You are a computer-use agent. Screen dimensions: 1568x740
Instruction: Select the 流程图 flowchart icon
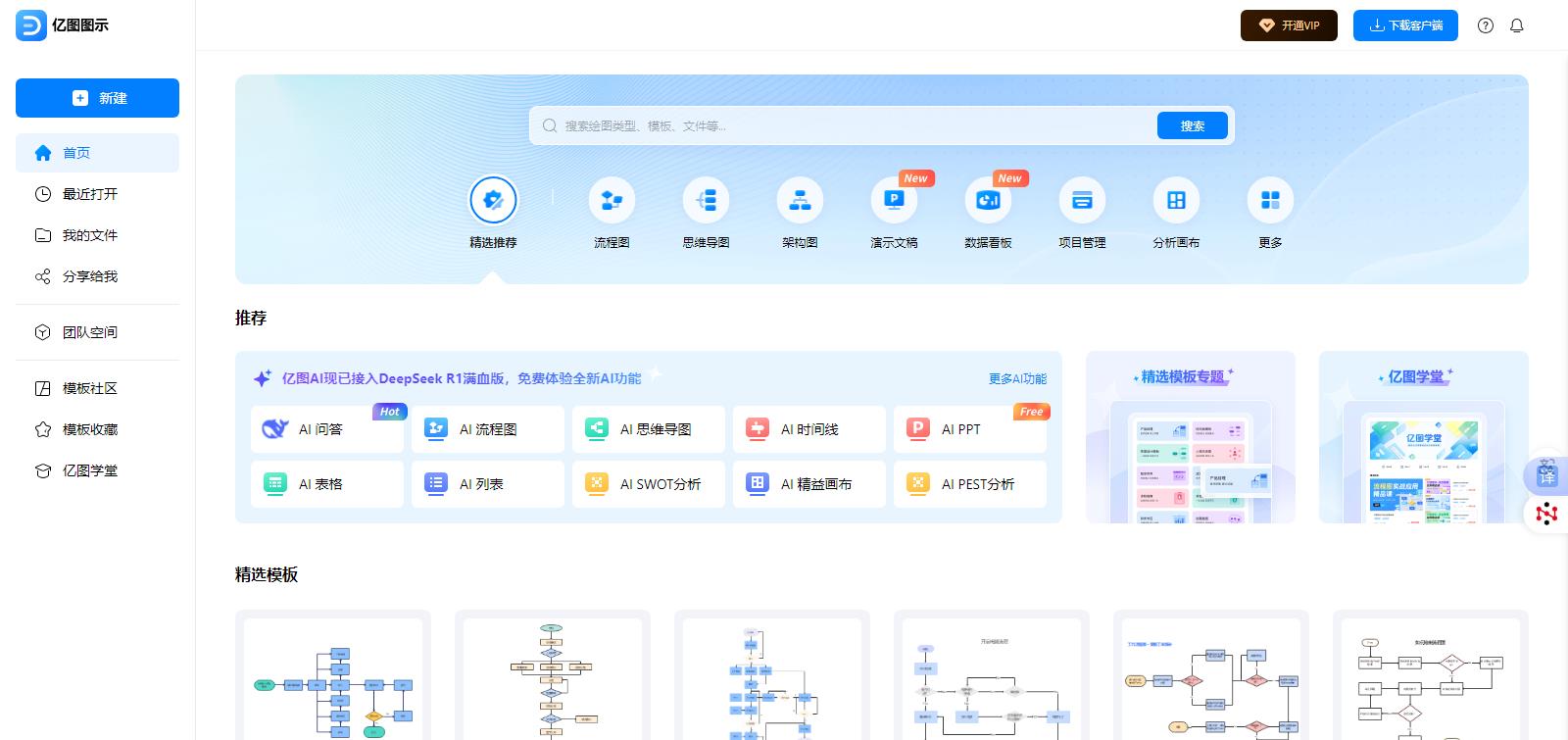point(612,200)
